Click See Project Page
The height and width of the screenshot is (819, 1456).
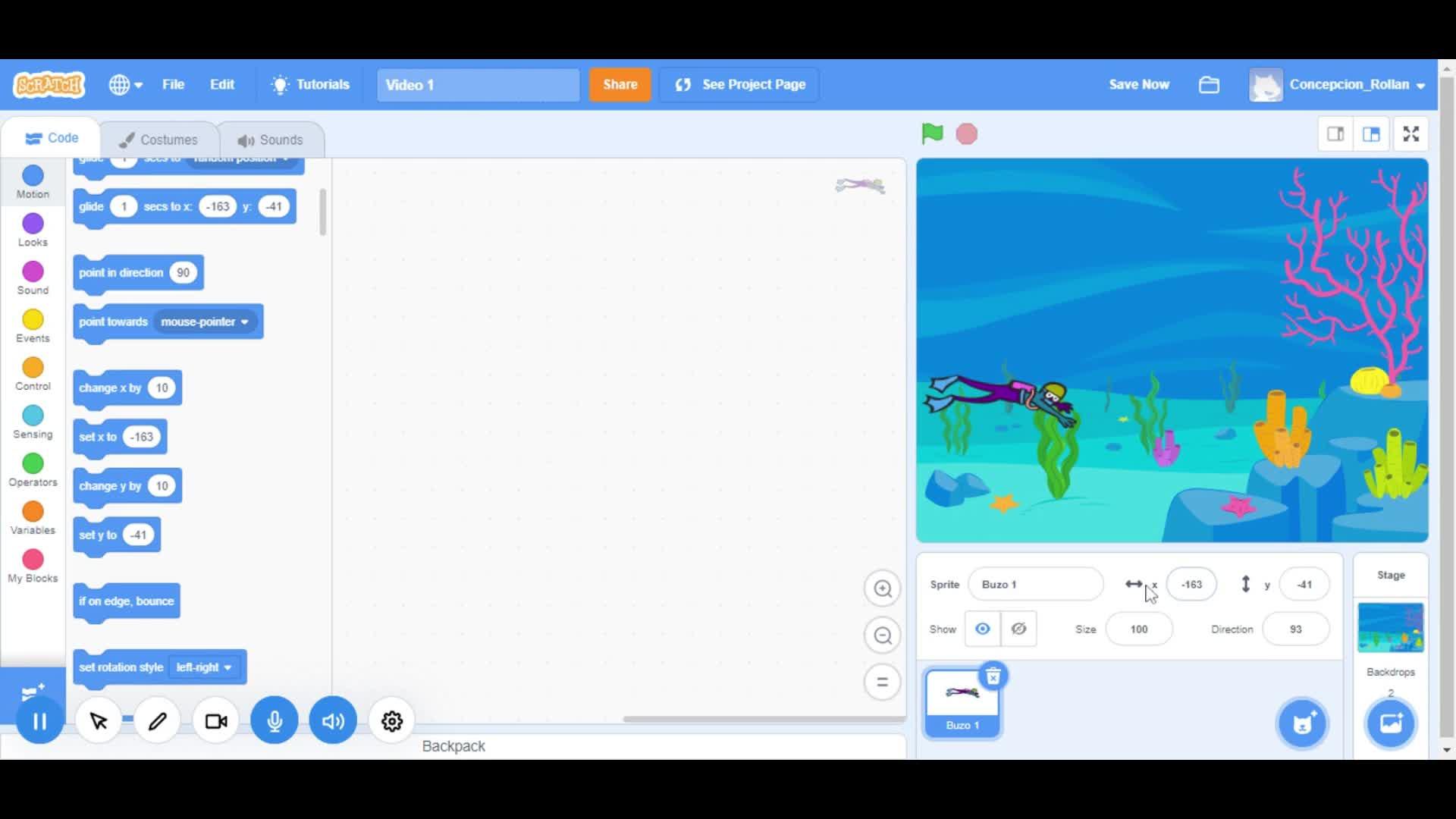740,85
